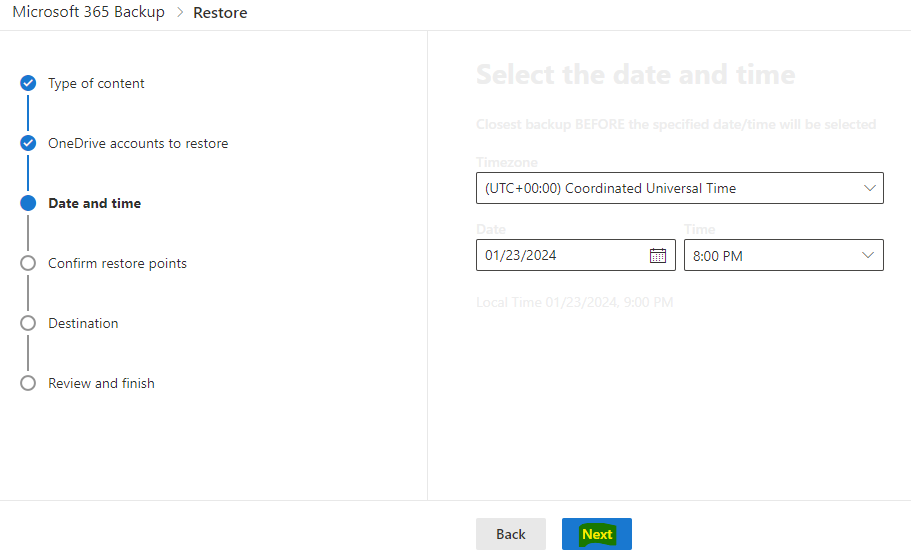The image size is (911, 558).
Task: Click the Time dropdown chevron arrow
Action: point(868,255)
